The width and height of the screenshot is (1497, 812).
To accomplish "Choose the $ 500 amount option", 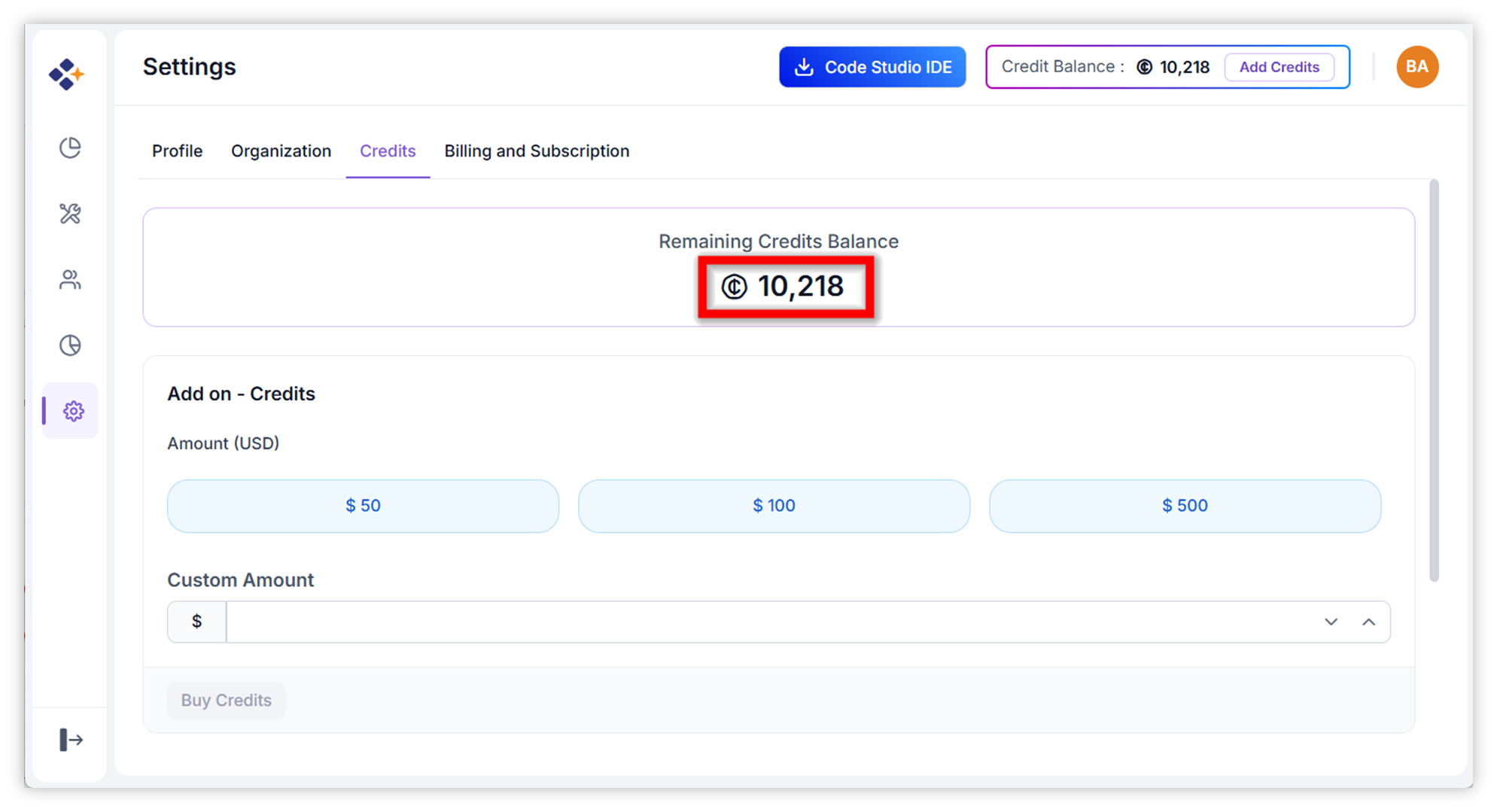I will click(1185, 506).
